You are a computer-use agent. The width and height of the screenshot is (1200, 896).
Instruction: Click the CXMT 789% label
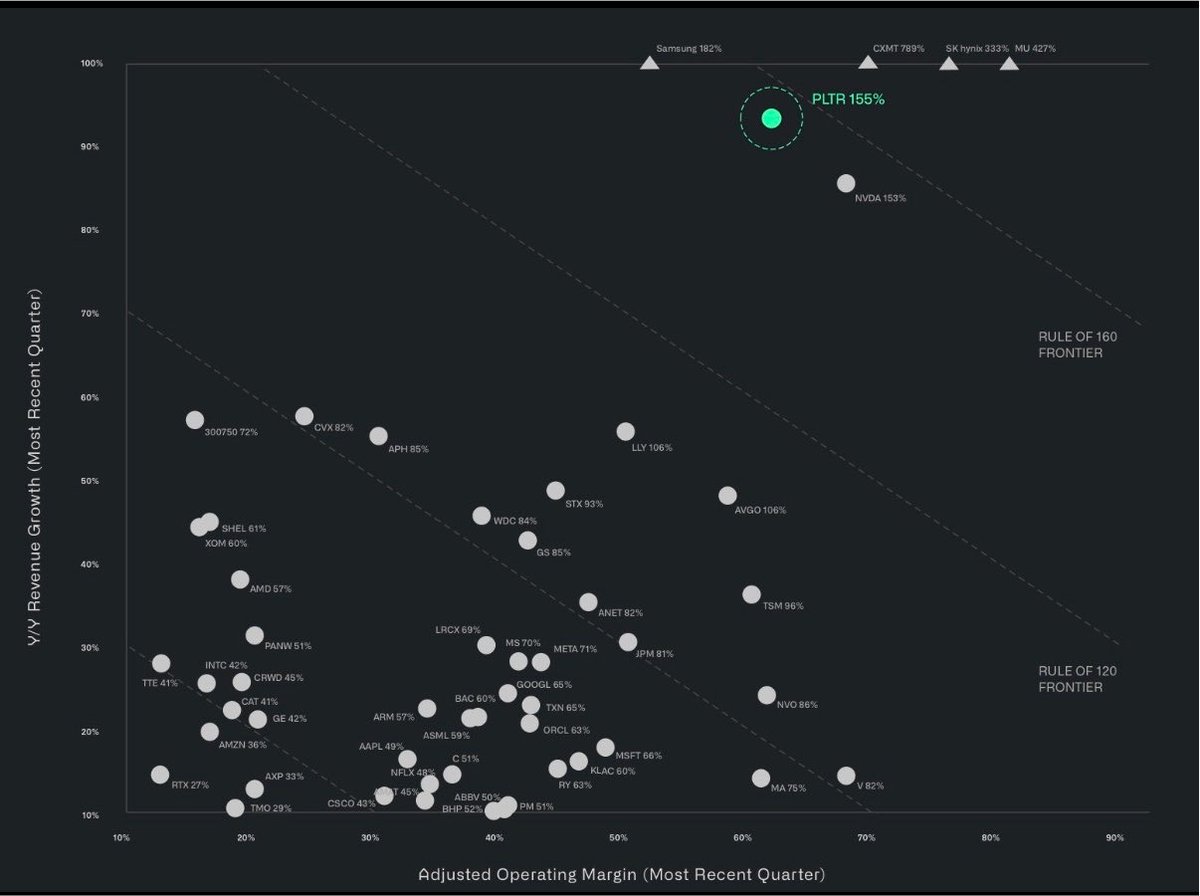point(898,48)
